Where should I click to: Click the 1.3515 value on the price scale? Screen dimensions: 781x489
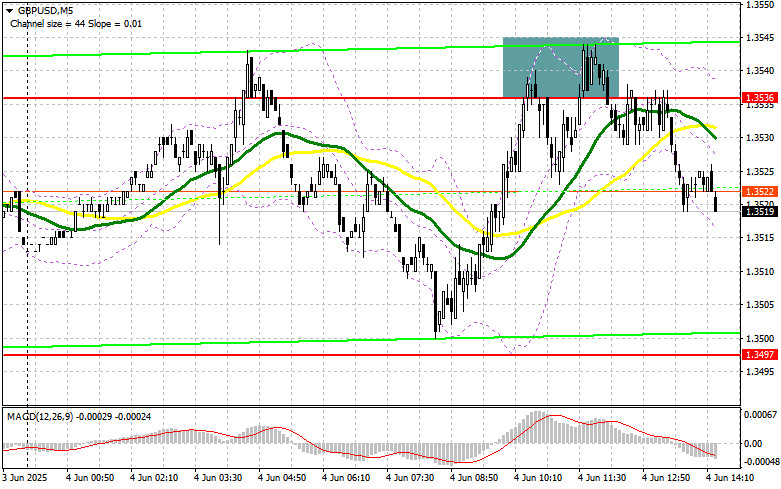coord(760,238)
